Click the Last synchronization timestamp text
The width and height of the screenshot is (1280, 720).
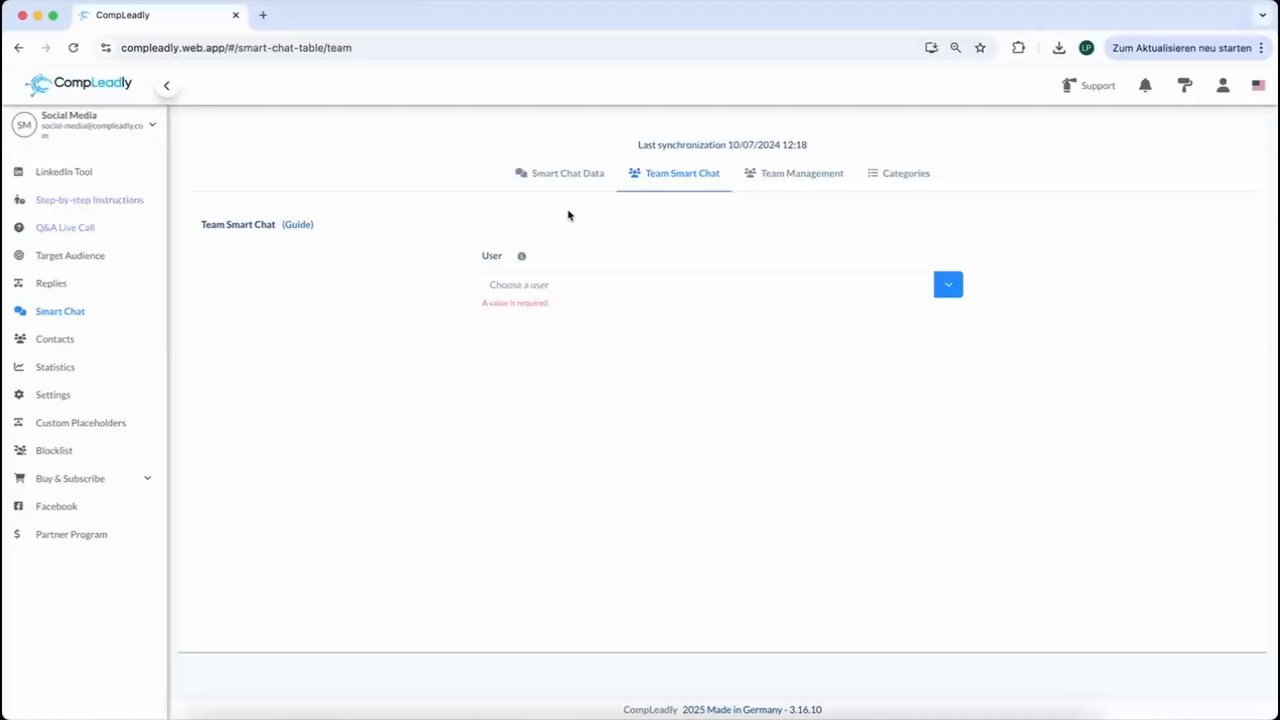[x=722, y=145]
